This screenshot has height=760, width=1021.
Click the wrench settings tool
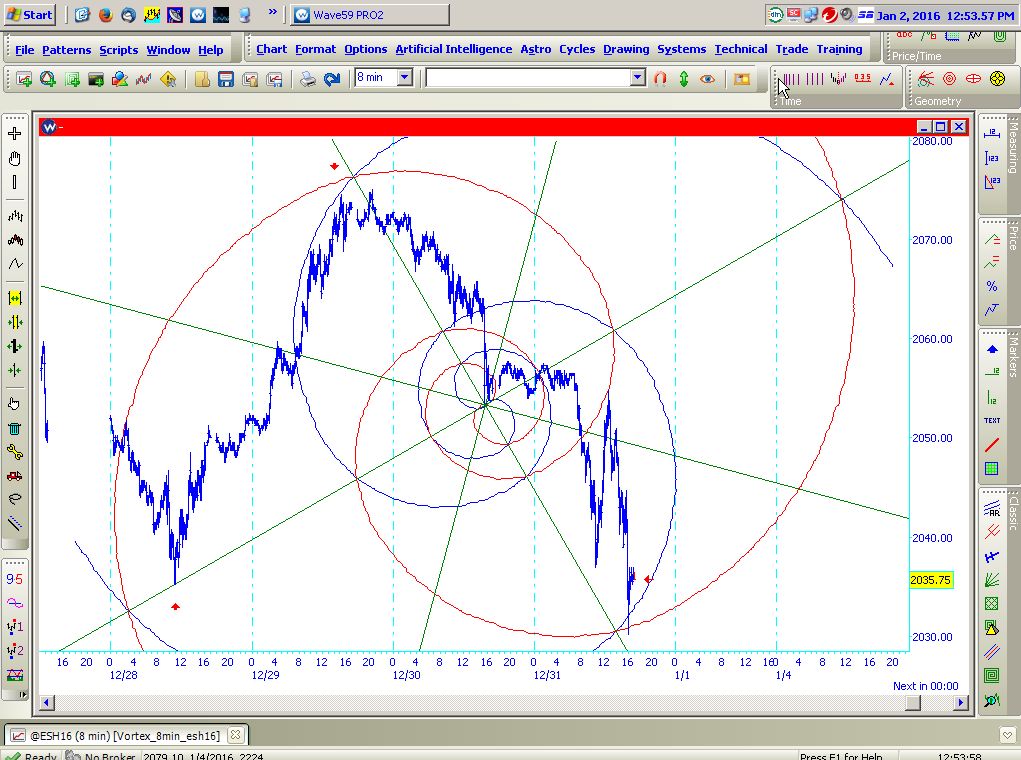tap(15, 452)
